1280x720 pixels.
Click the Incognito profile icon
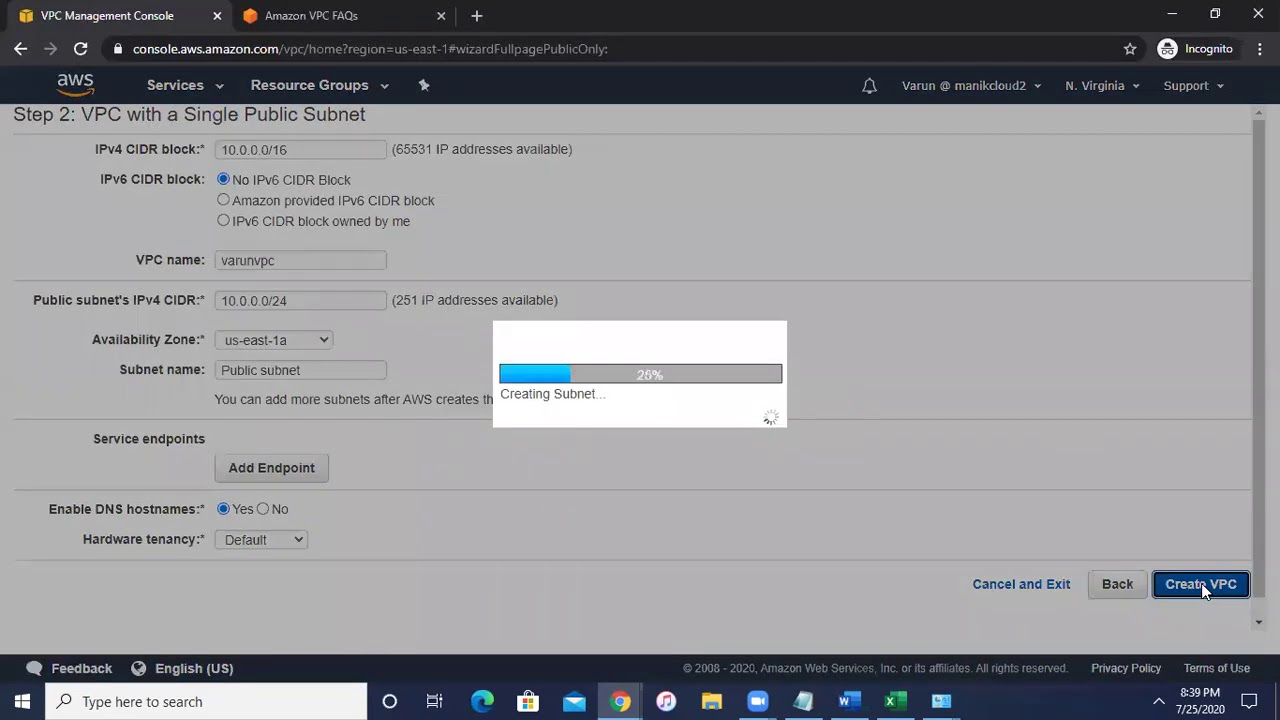pyautogui.click(x=1167, y=49)
